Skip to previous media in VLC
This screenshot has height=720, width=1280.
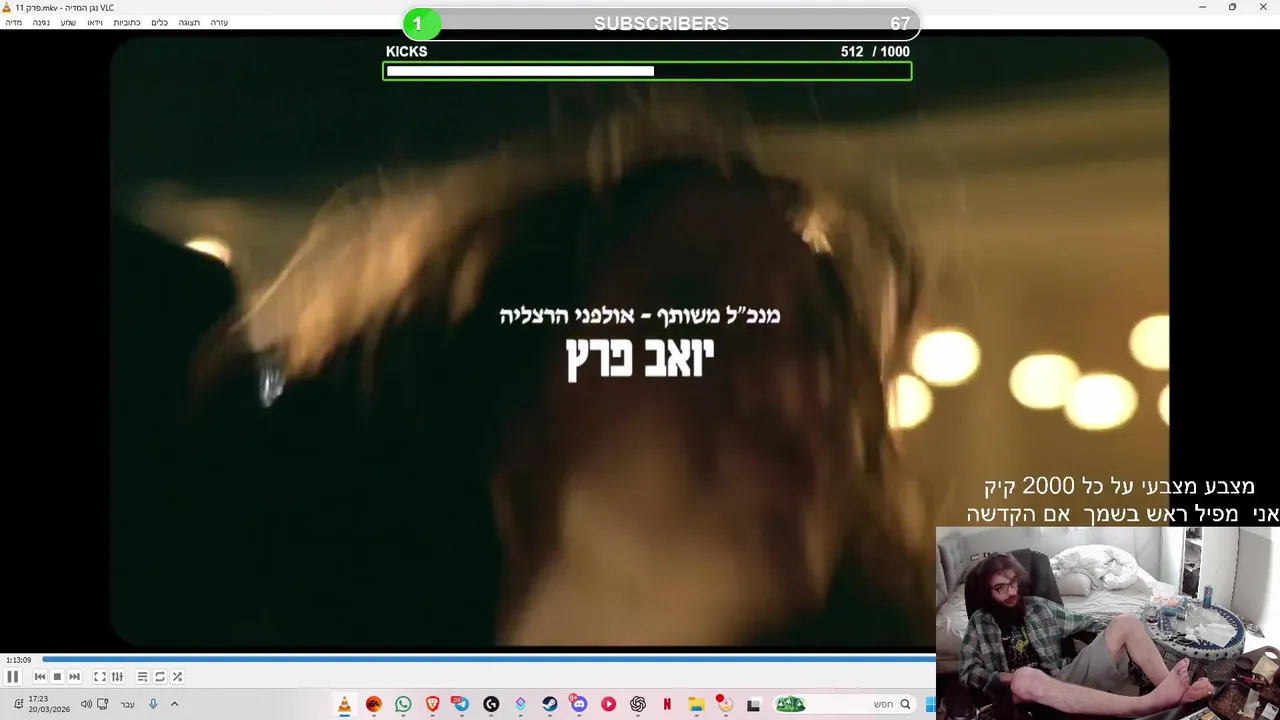click(40, 677)
